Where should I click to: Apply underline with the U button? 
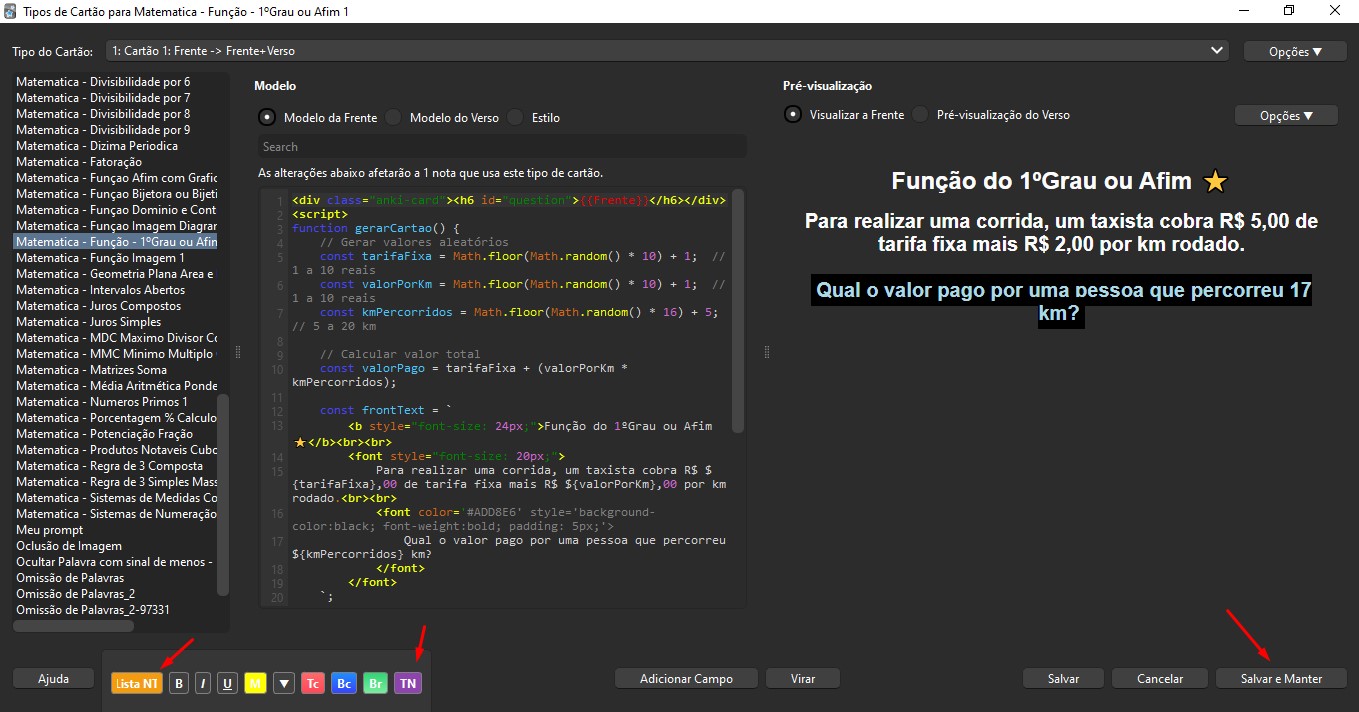(228, 683)
